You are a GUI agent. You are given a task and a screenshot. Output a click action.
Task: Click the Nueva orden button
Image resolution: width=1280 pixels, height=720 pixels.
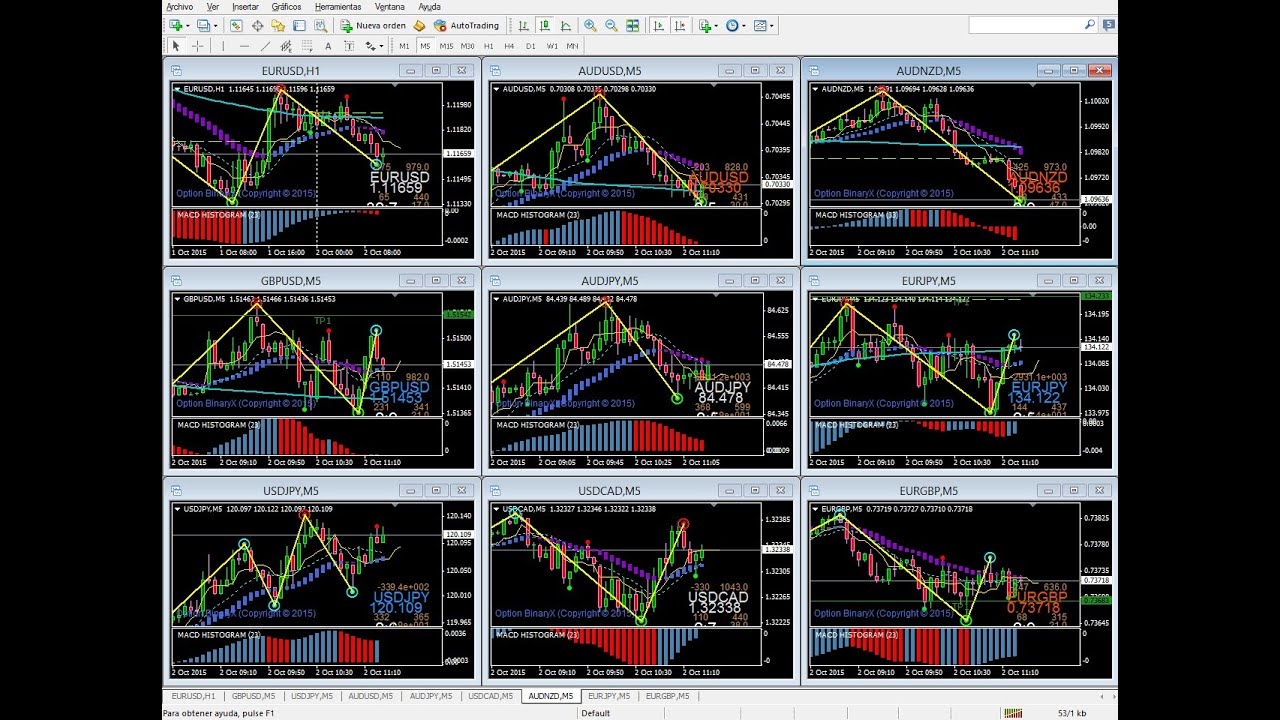[x=373, y=25]
